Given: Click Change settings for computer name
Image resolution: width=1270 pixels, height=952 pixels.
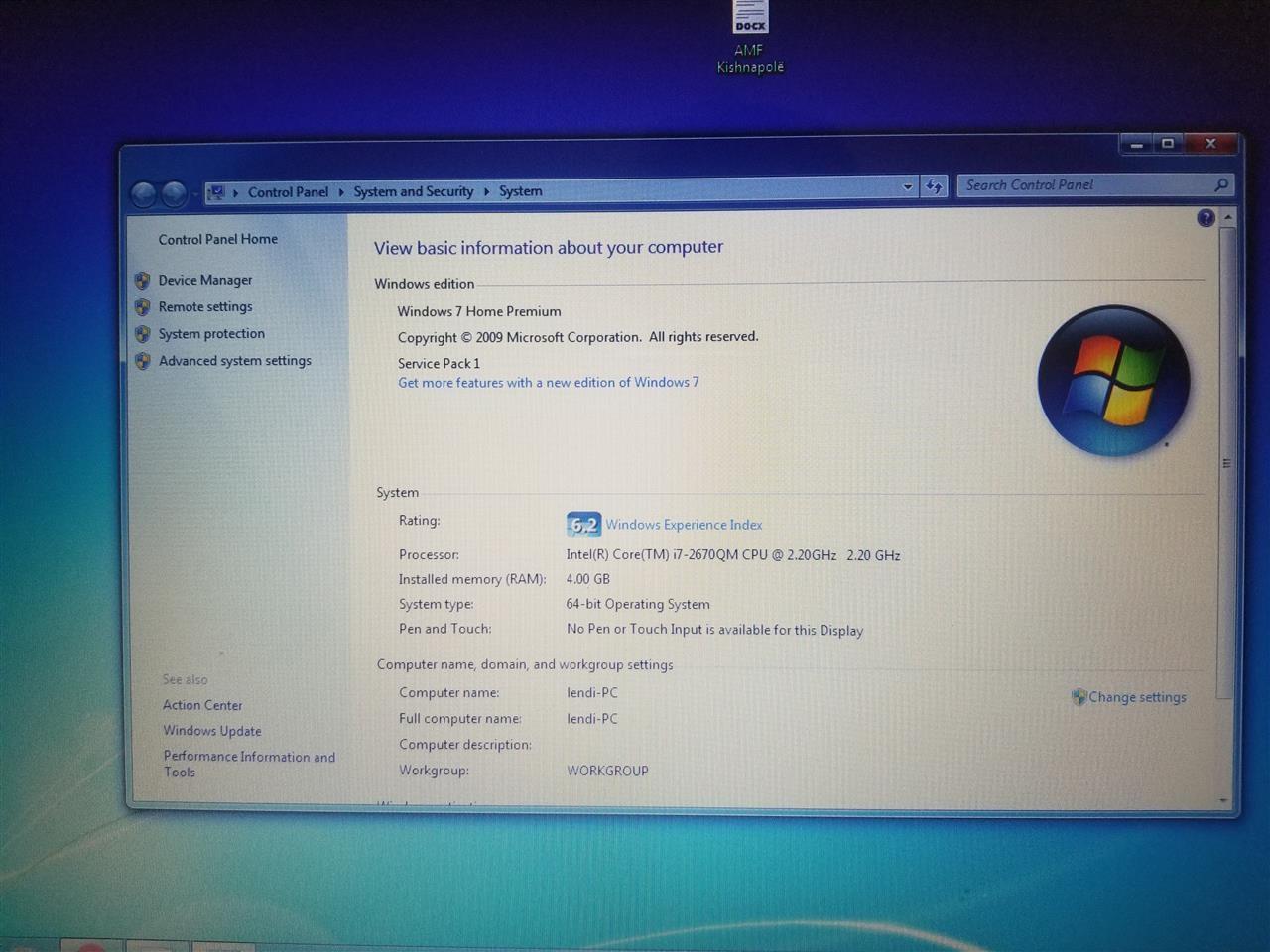Looking at the screenshot, I should (1137, 697).
